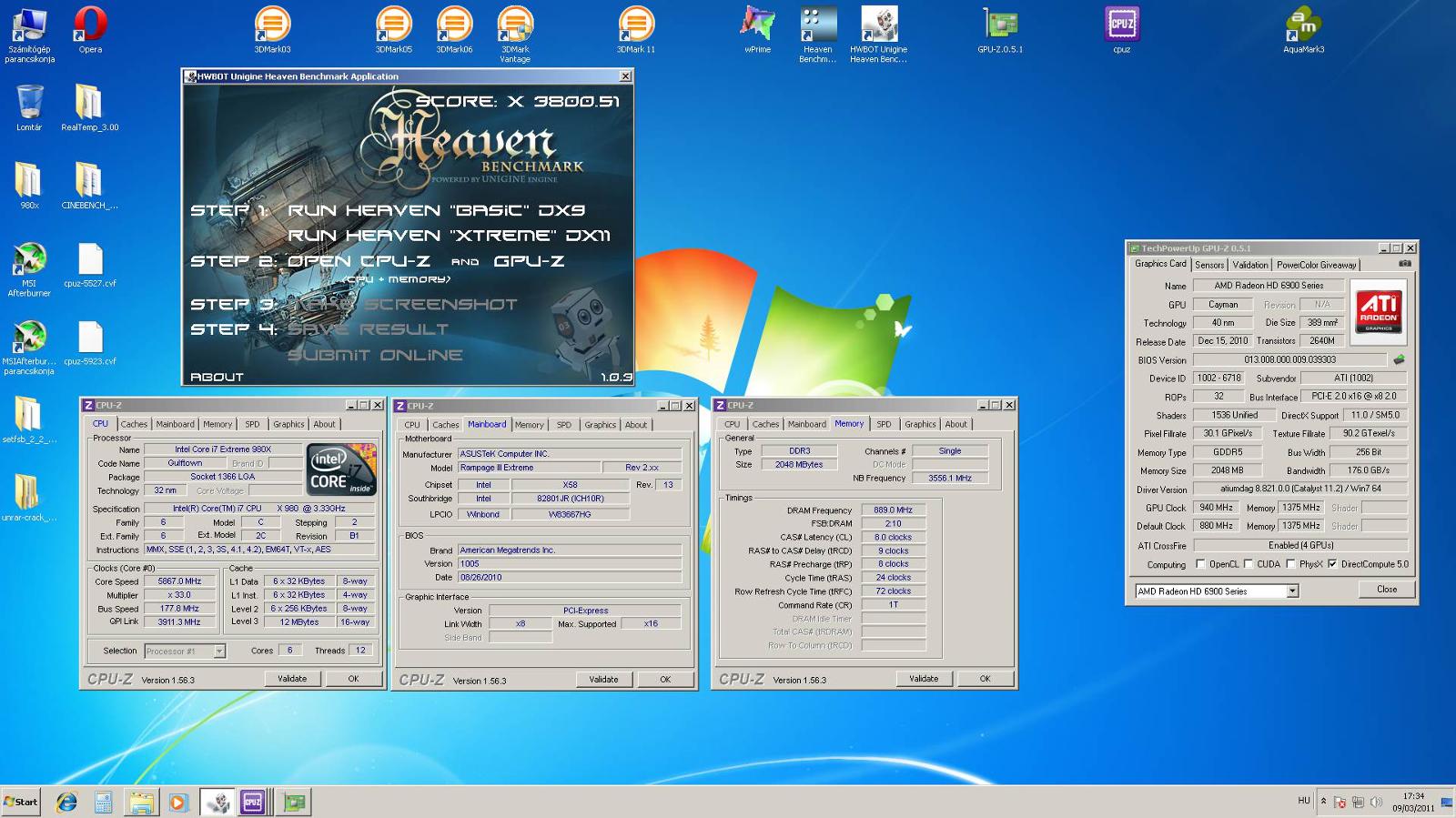Viewport: 1456px width, 818px height.
Task: Toggle the DirectCompute 5.0 checkbox
Action: [1332, 564]
